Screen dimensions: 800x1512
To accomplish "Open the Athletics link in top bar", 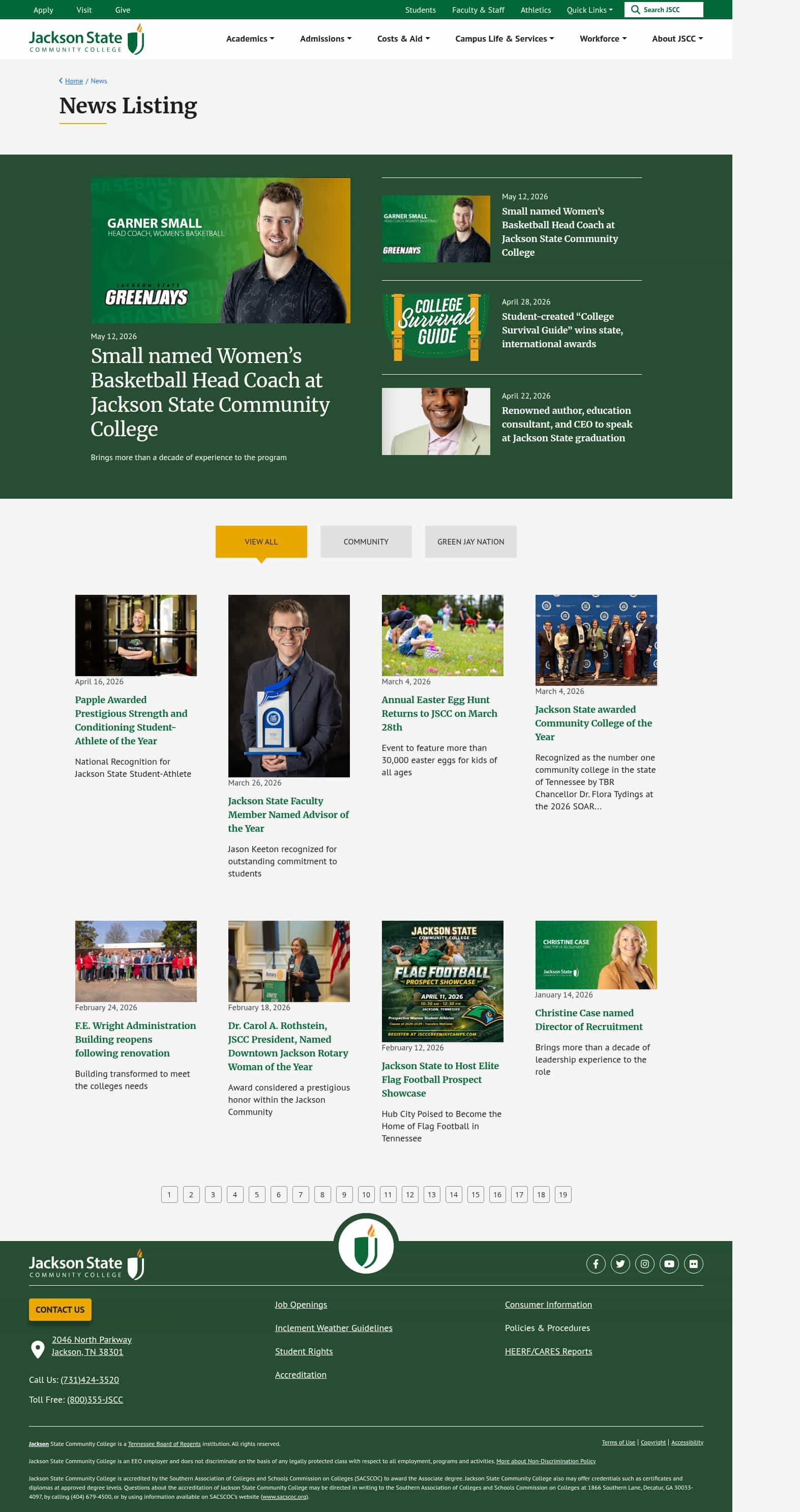I will click(x=536, y=10).
